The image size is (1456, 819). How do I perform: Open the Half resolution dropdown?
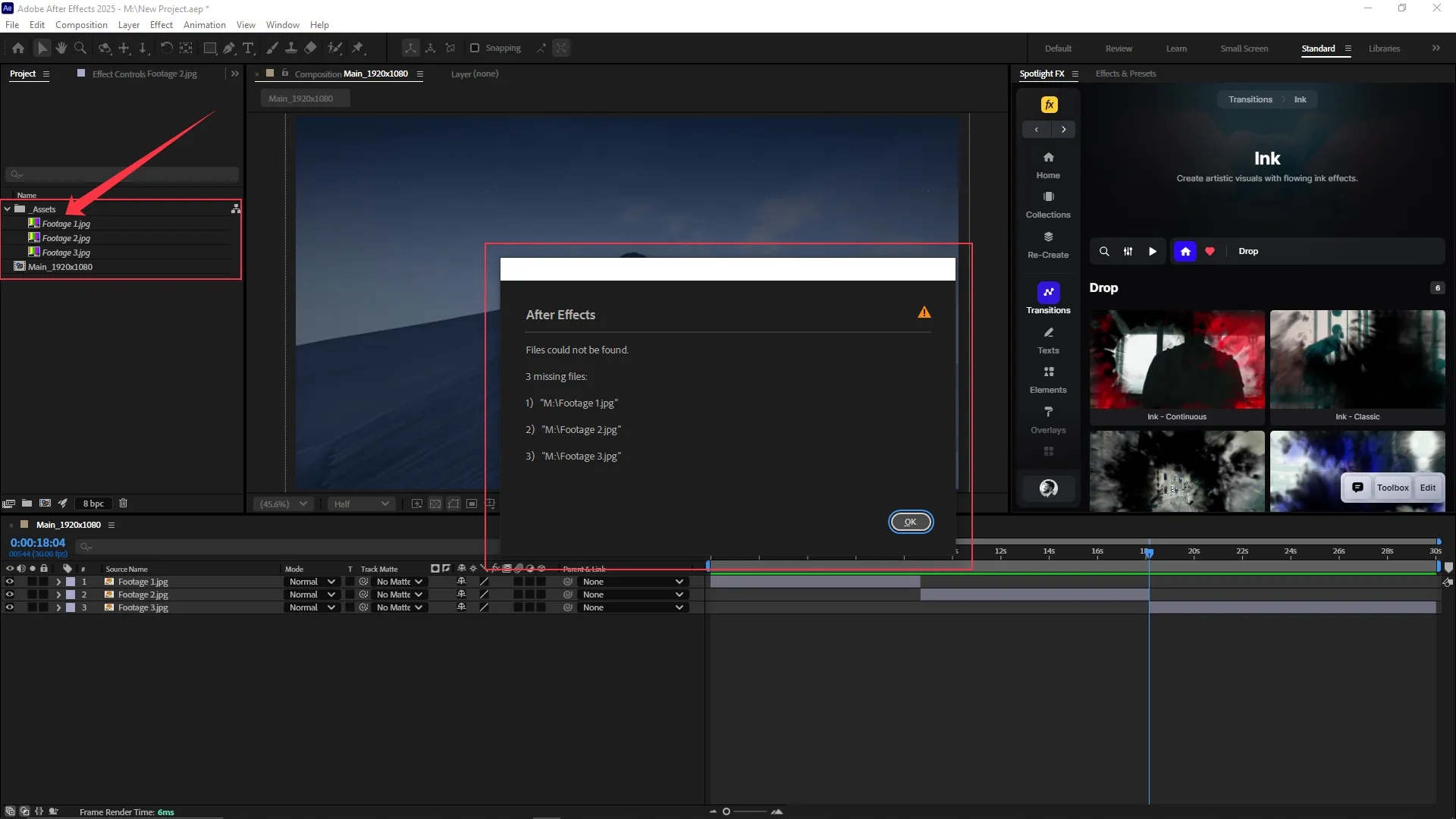(361, 504)
